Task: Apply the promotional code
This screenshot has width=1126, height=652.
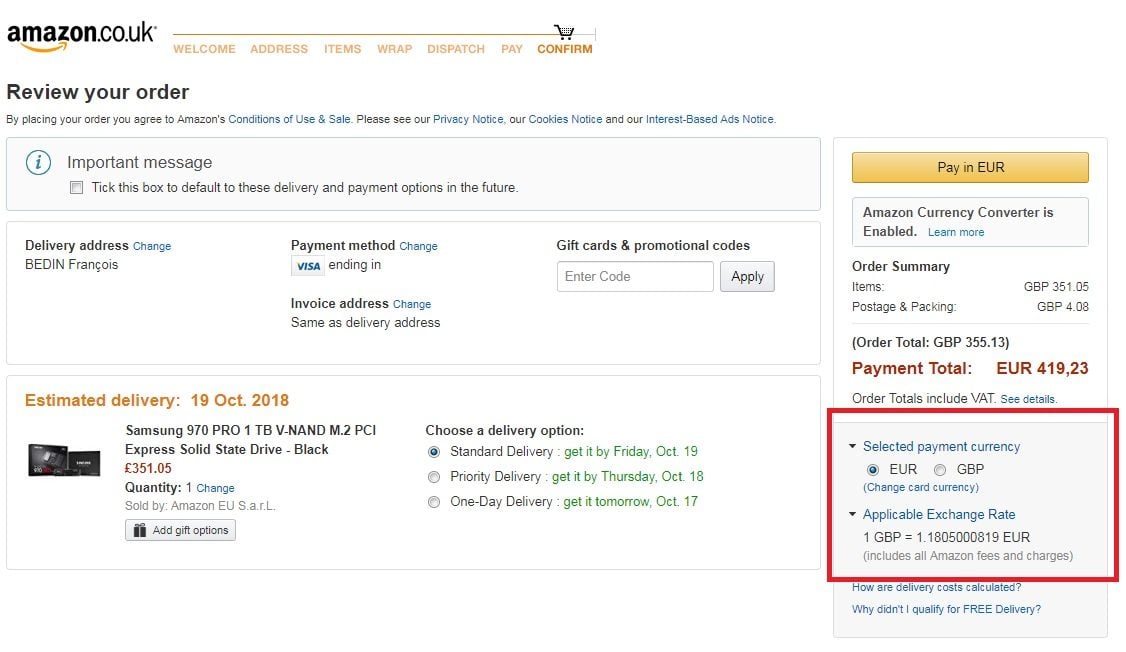Action: (x=747, y=276)
